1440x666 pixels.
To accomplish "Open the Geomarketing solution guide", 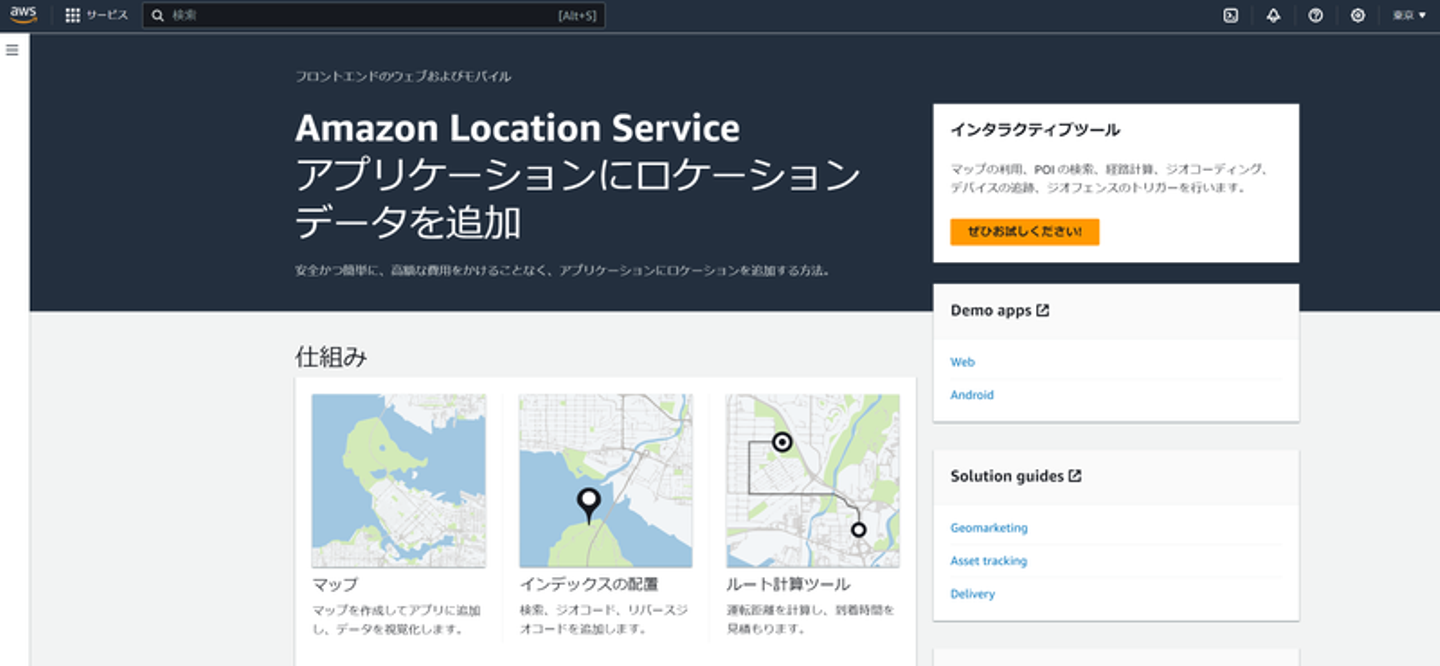I will [x=989, y=528].
